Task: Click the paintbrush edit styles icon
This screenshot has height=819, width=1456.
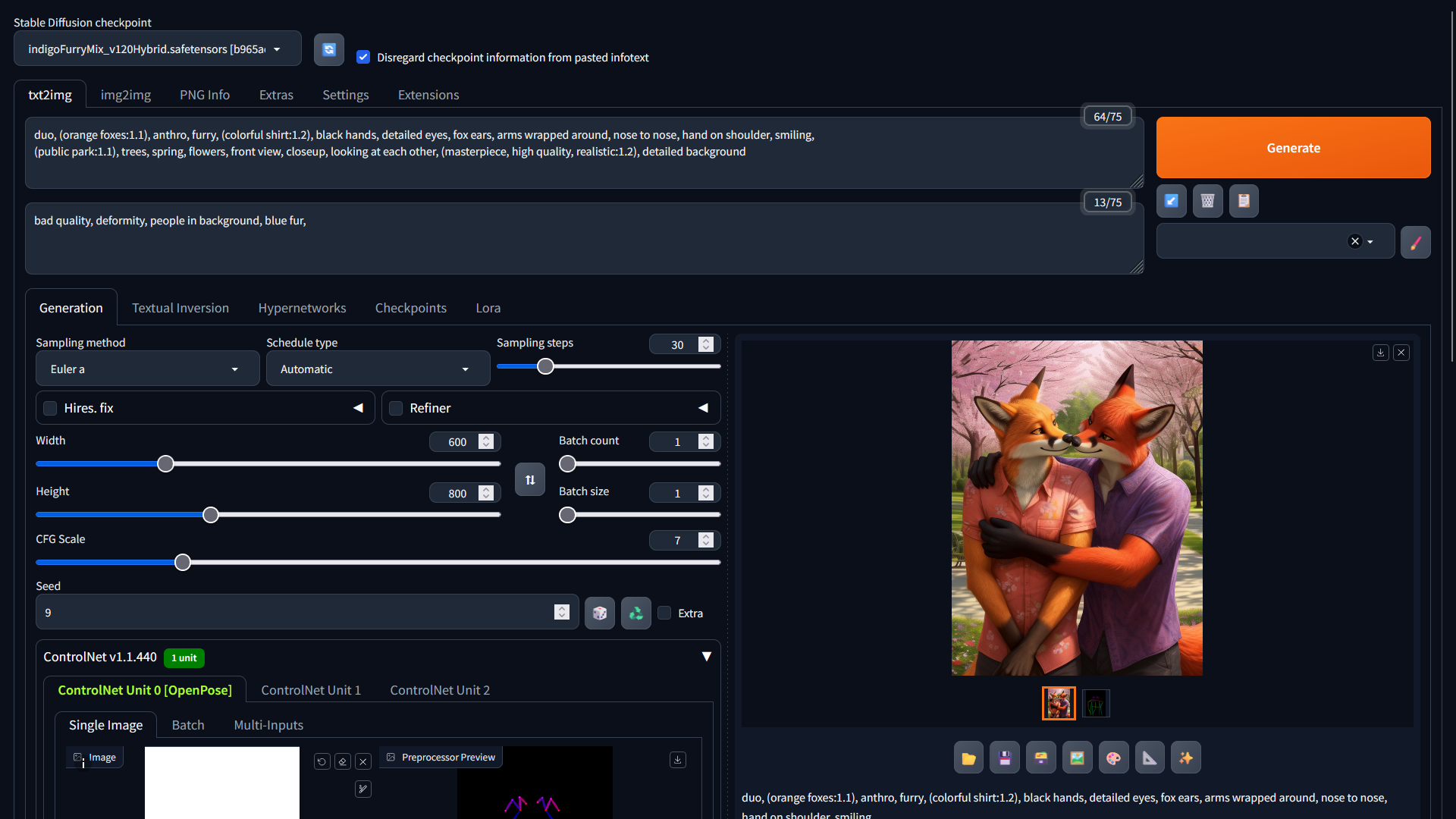Action: point(1415,242)
